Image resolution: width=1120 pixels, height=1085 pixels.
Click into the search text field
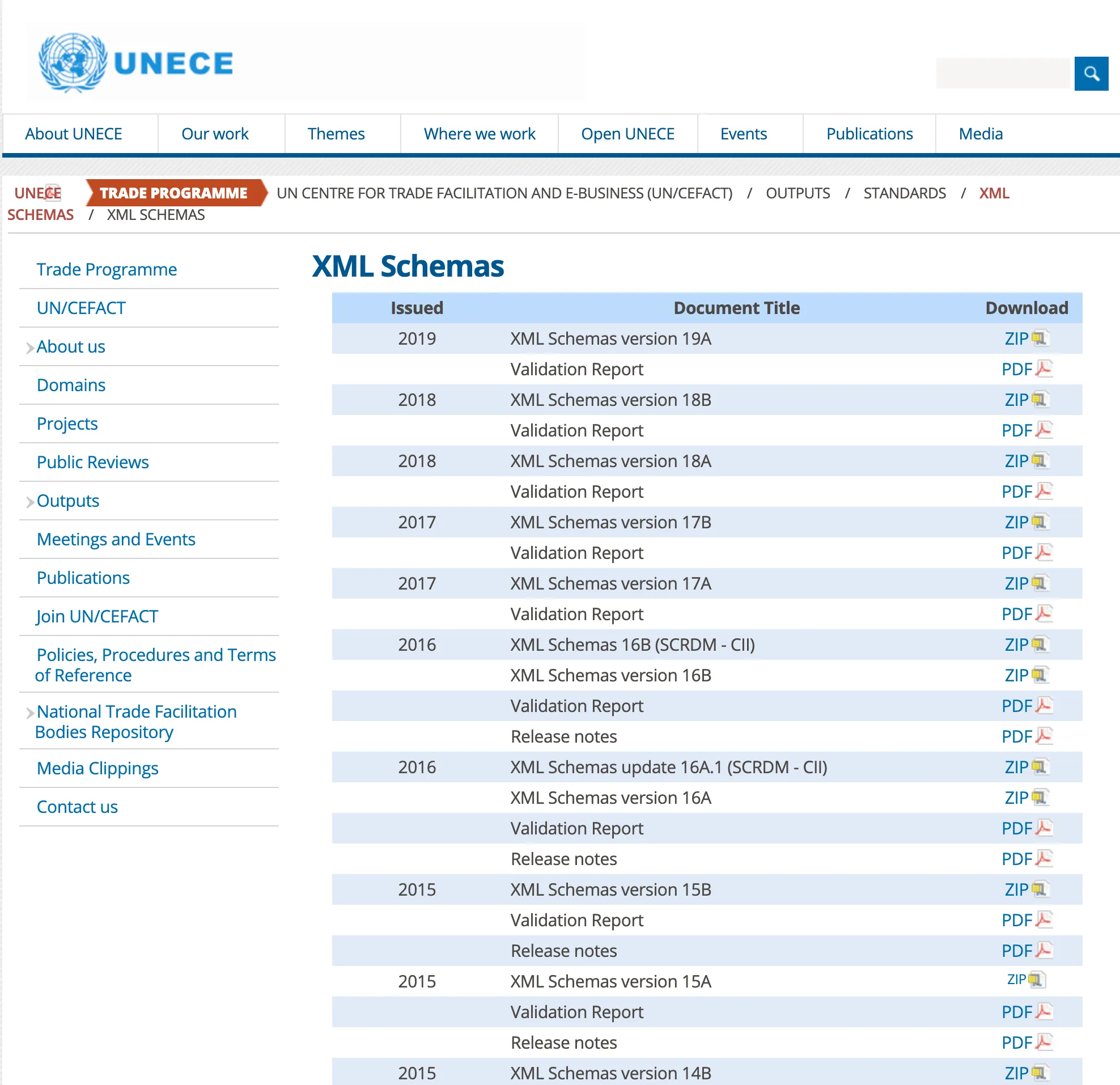click(1002, 73)
